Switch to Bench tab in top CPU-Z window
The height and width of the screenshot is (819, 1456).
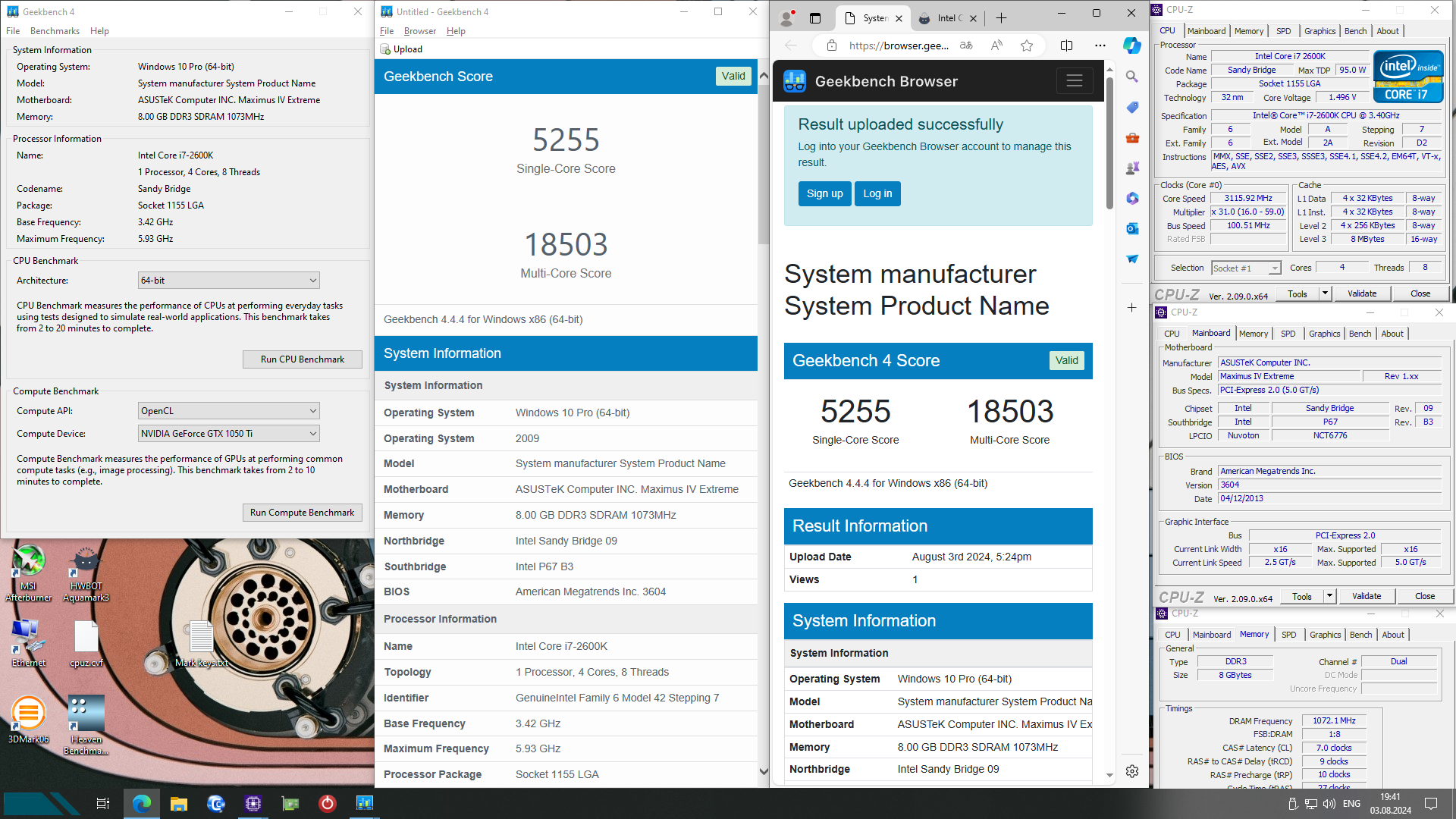(1355, 31)
